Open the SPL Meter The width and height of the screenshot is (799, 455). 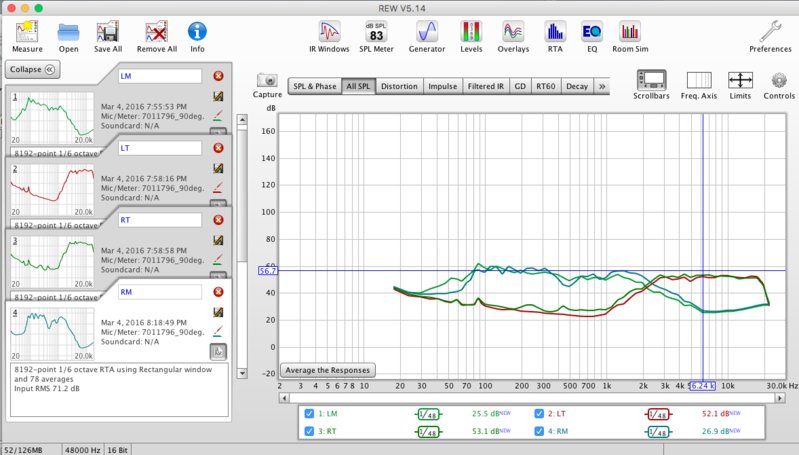[x=377, y=37]
